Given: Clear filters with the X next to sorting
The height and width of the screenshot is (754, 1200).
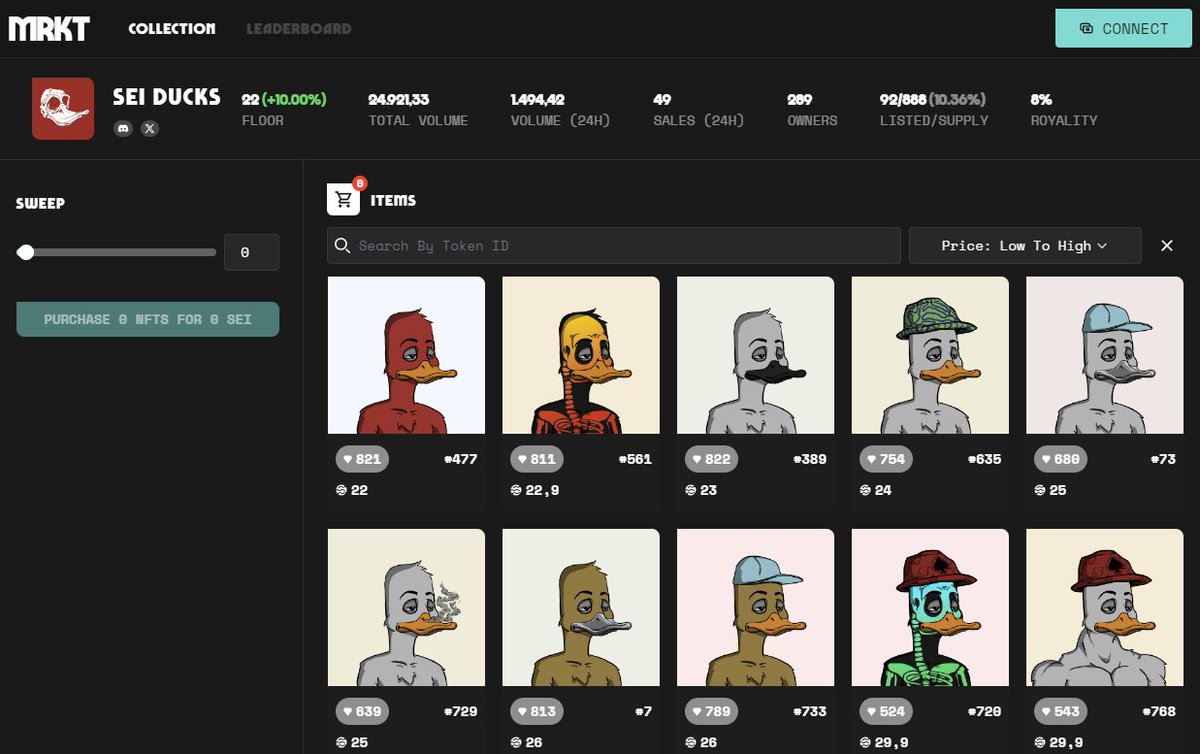Looking at the screenshot, I should 1166,245.
